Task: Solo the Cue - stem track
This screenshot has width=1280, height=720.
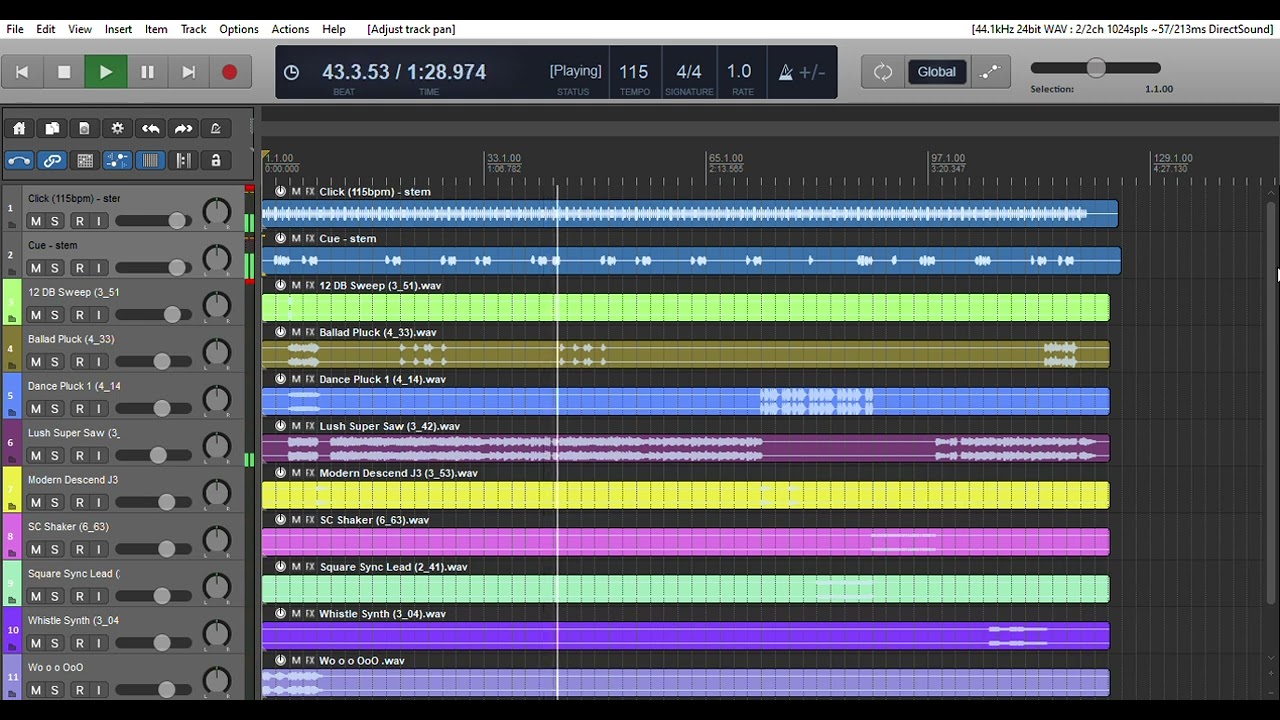Action: [55, 268]
